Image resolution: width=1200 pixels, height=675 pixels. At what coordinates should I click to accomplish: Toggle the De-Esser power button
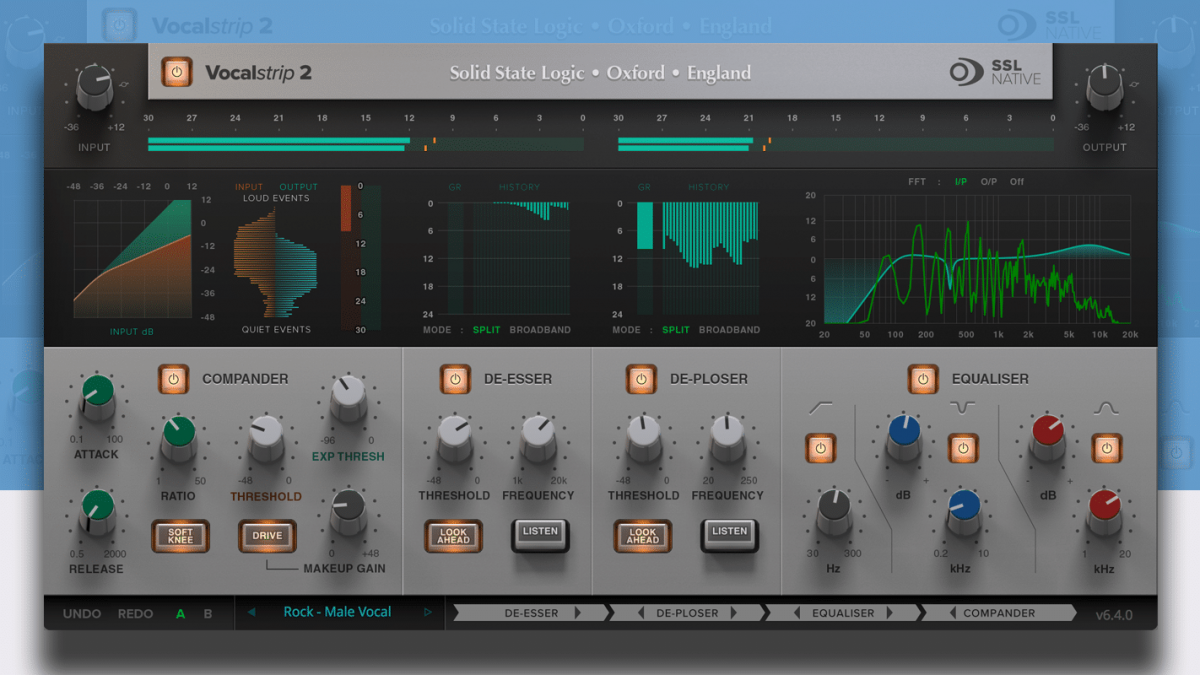click(x=455, y=379)
